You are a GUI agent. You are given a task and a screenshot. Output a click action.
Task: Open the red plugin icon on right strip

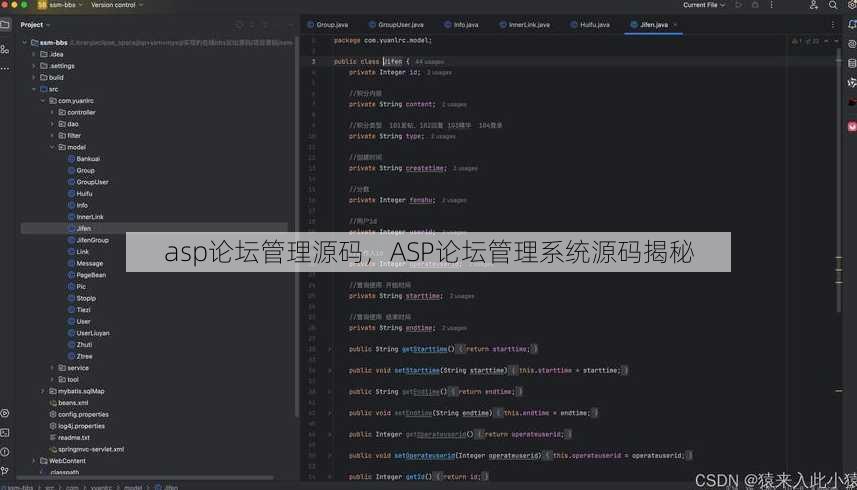pos(852,127)
